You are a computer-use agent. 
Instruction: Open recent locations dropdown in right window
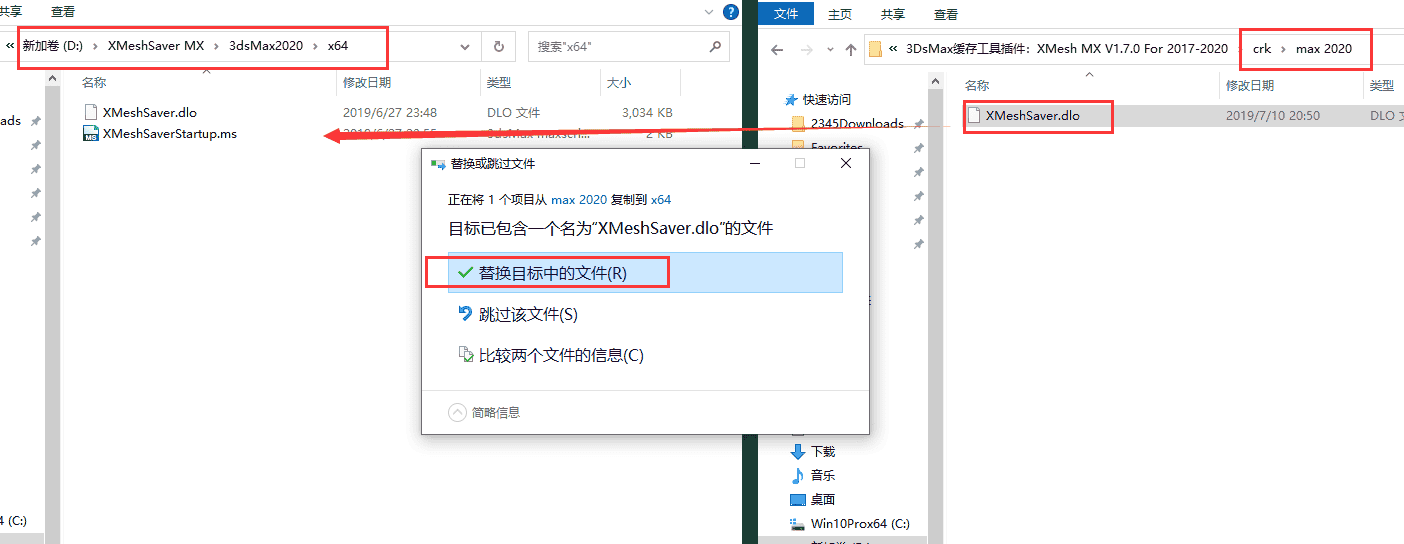pos(828,49)
